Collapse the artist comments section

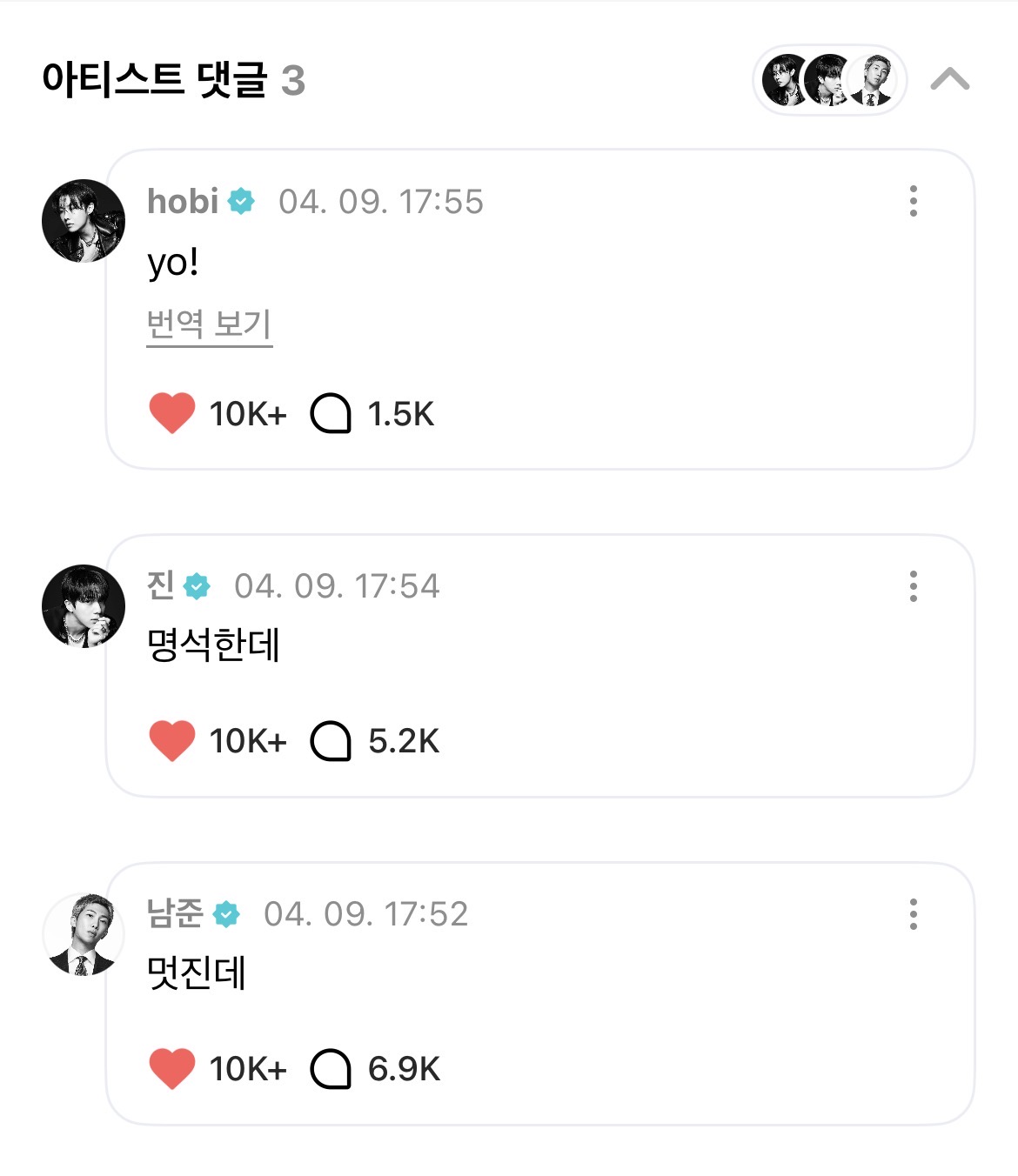point(949,80)
